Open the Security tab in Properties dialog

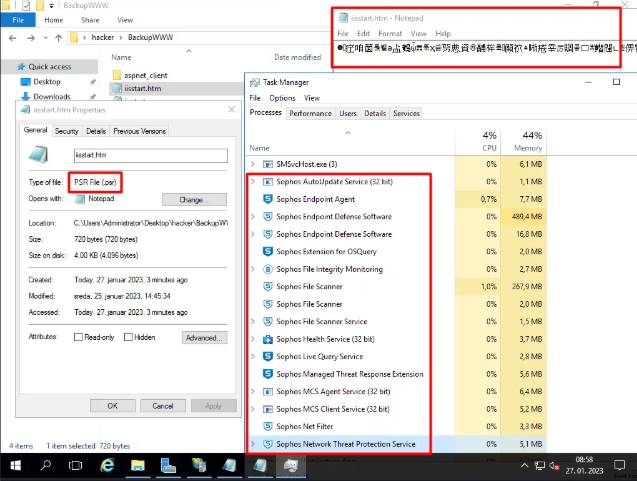click(66, 131)
